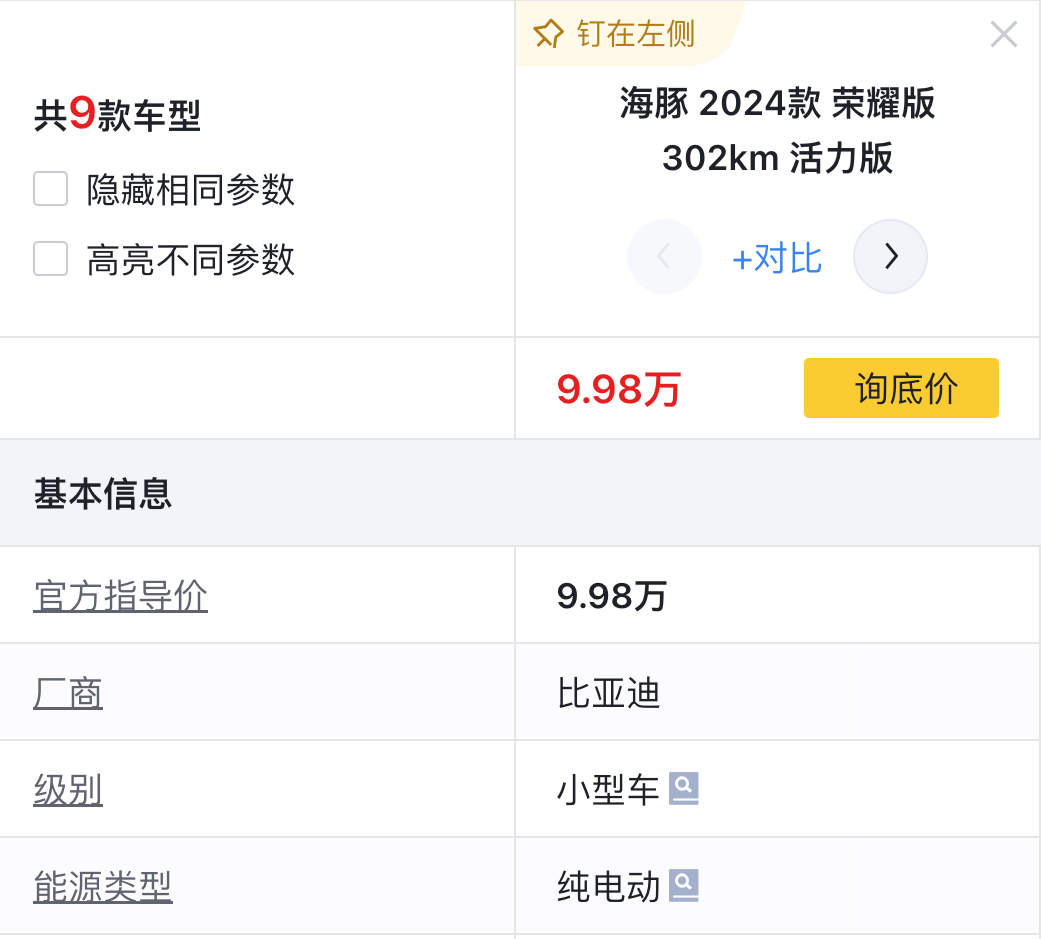Click the 级别 parameter link

tap(68, 790)
